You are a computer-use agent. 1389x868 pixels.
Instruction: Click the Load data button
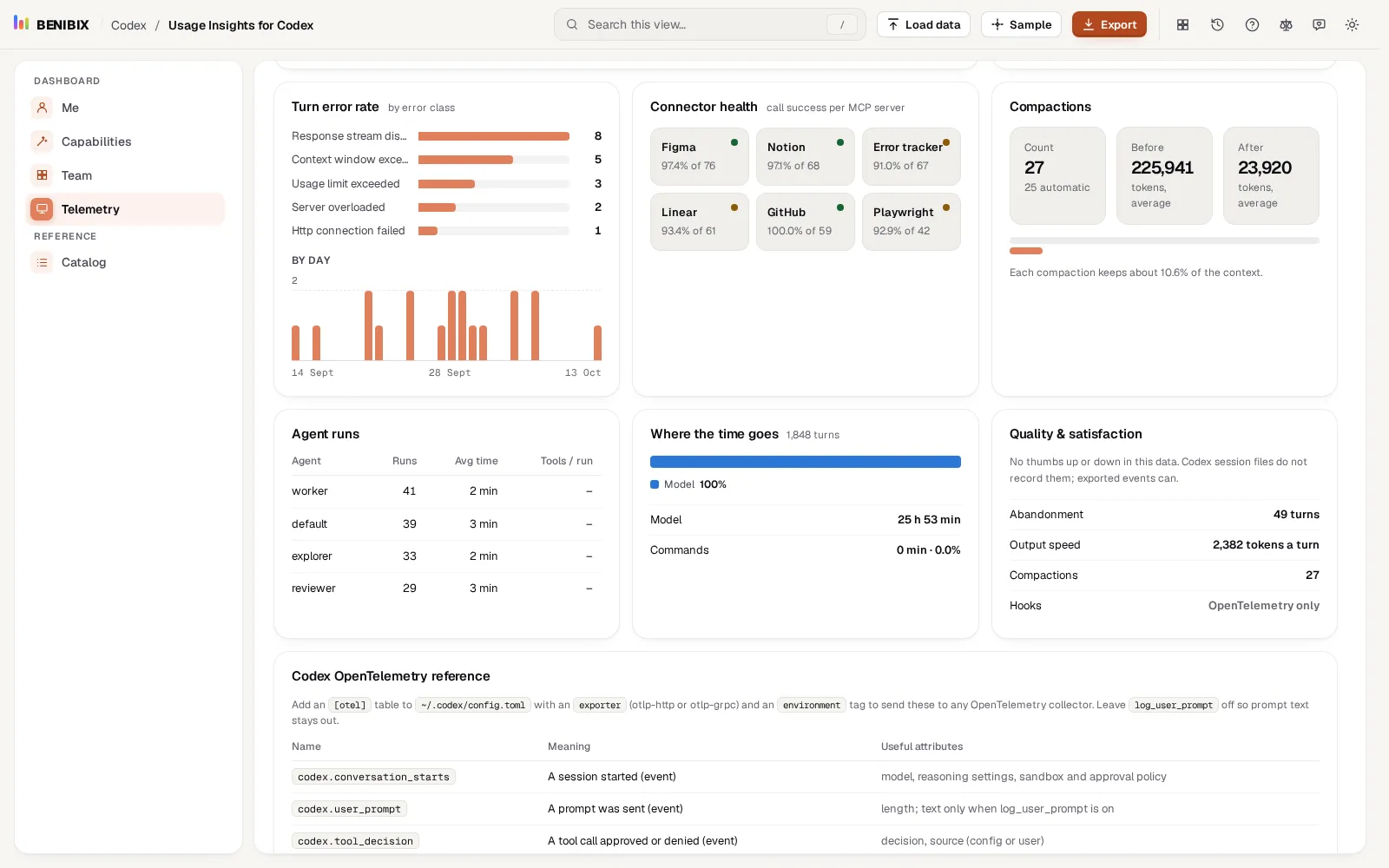click(924, 24)
